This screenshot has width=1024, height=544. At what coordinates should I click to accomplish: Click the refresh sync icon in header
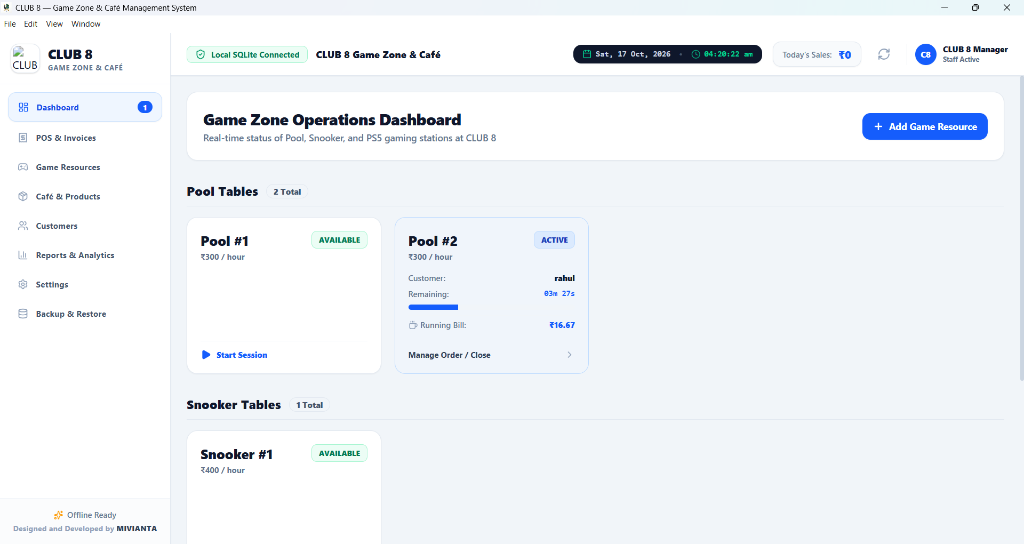click(x=884, y=54)
